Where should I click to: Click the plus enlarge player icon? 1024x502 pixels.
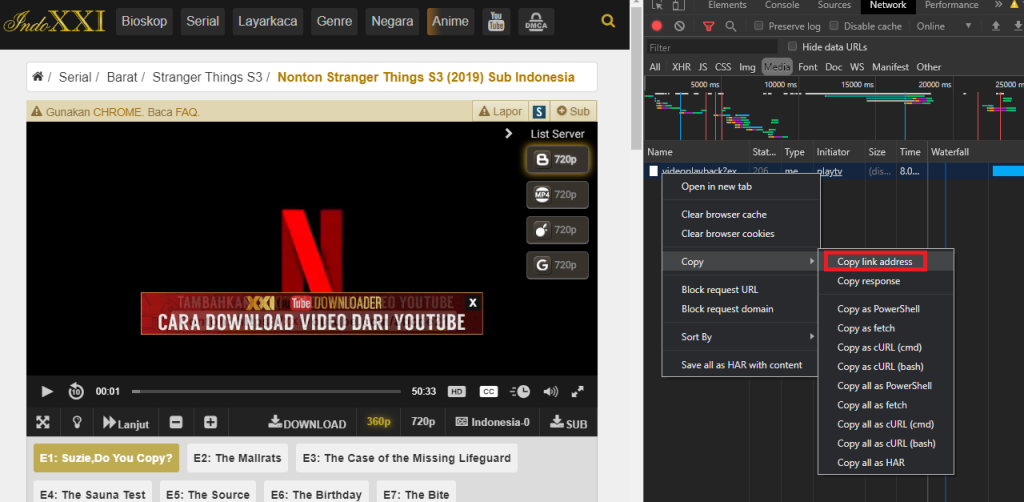click(x=210, y=422)
